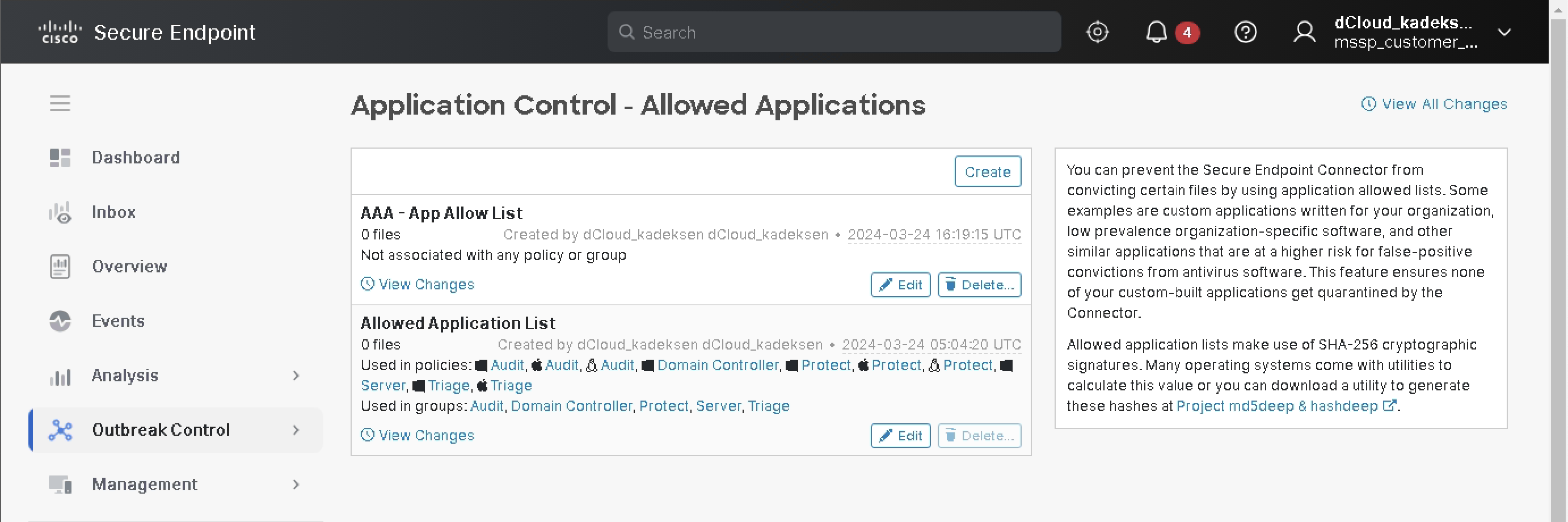Click the user profile icon

[x=1304, y=32]
